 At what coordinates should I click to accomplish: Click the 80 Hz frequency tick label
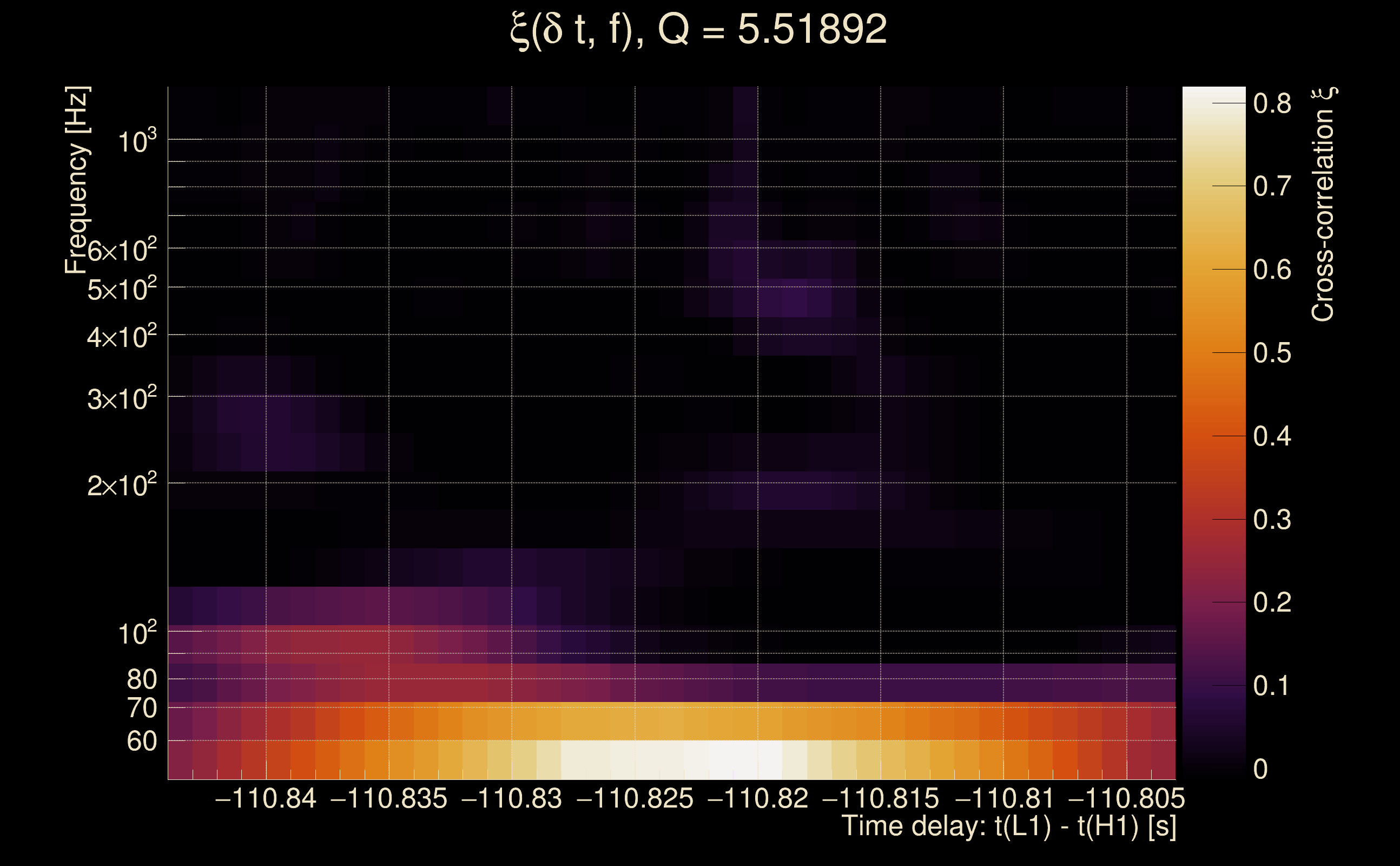coord(141,679)
